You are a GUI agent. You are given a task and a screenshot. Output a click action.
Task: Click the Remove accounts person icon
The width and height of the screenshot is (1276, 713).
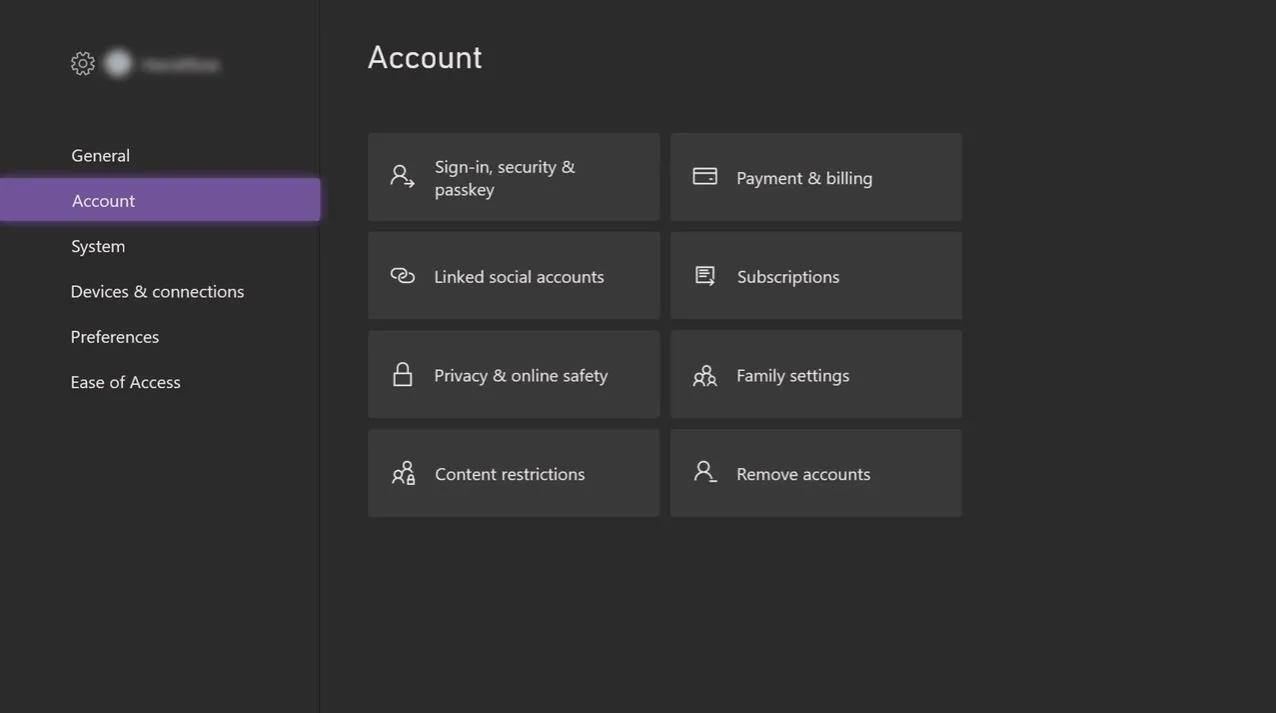(705, 472)
